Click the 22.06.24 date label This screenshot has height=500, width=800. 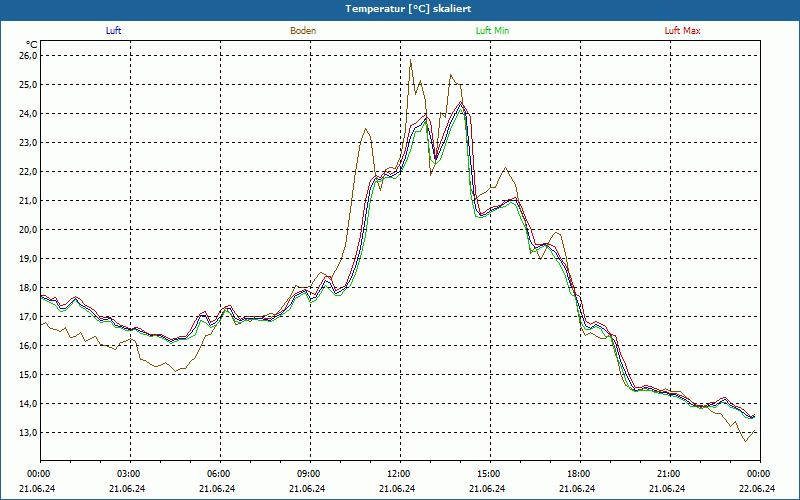[757, 488]
